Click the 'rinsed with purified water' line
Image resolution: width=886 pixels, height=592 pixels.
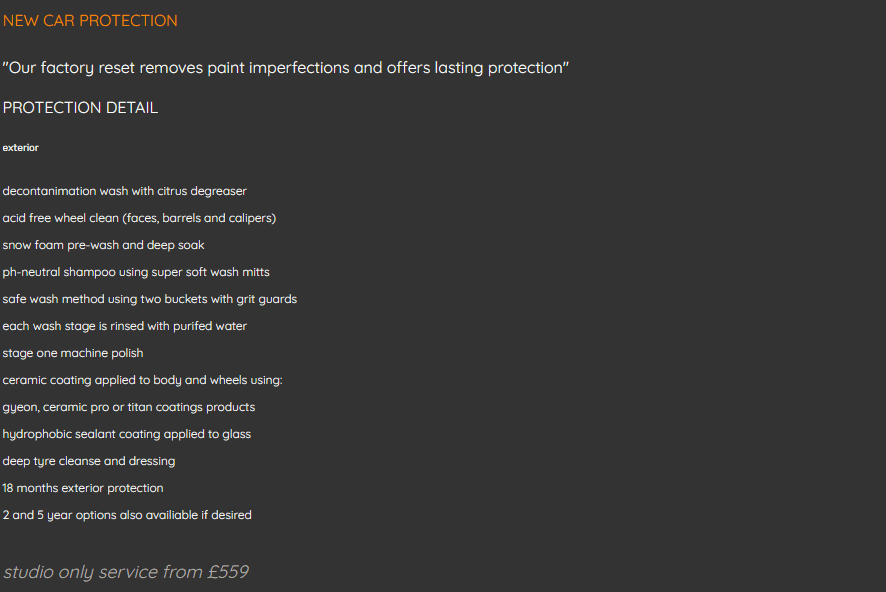click(124, 326)
